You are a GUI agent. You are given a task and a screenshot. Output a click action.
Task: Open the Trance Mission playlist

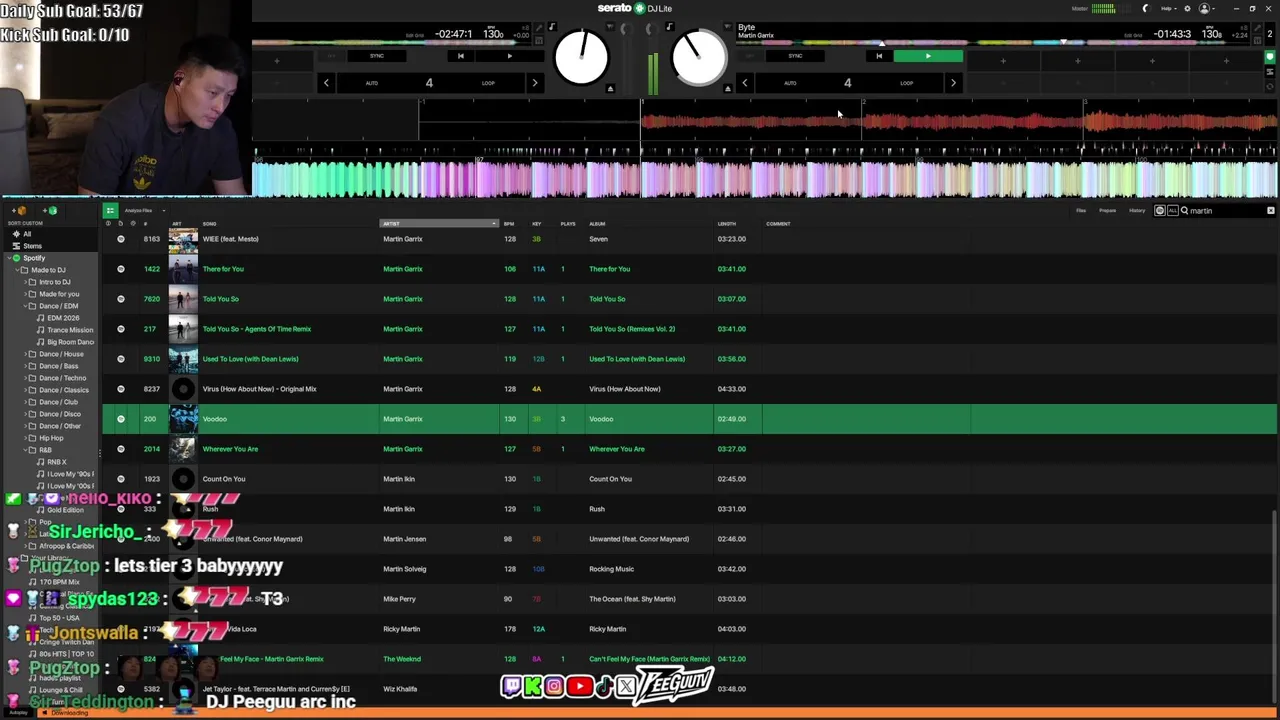tap(70, 330)
